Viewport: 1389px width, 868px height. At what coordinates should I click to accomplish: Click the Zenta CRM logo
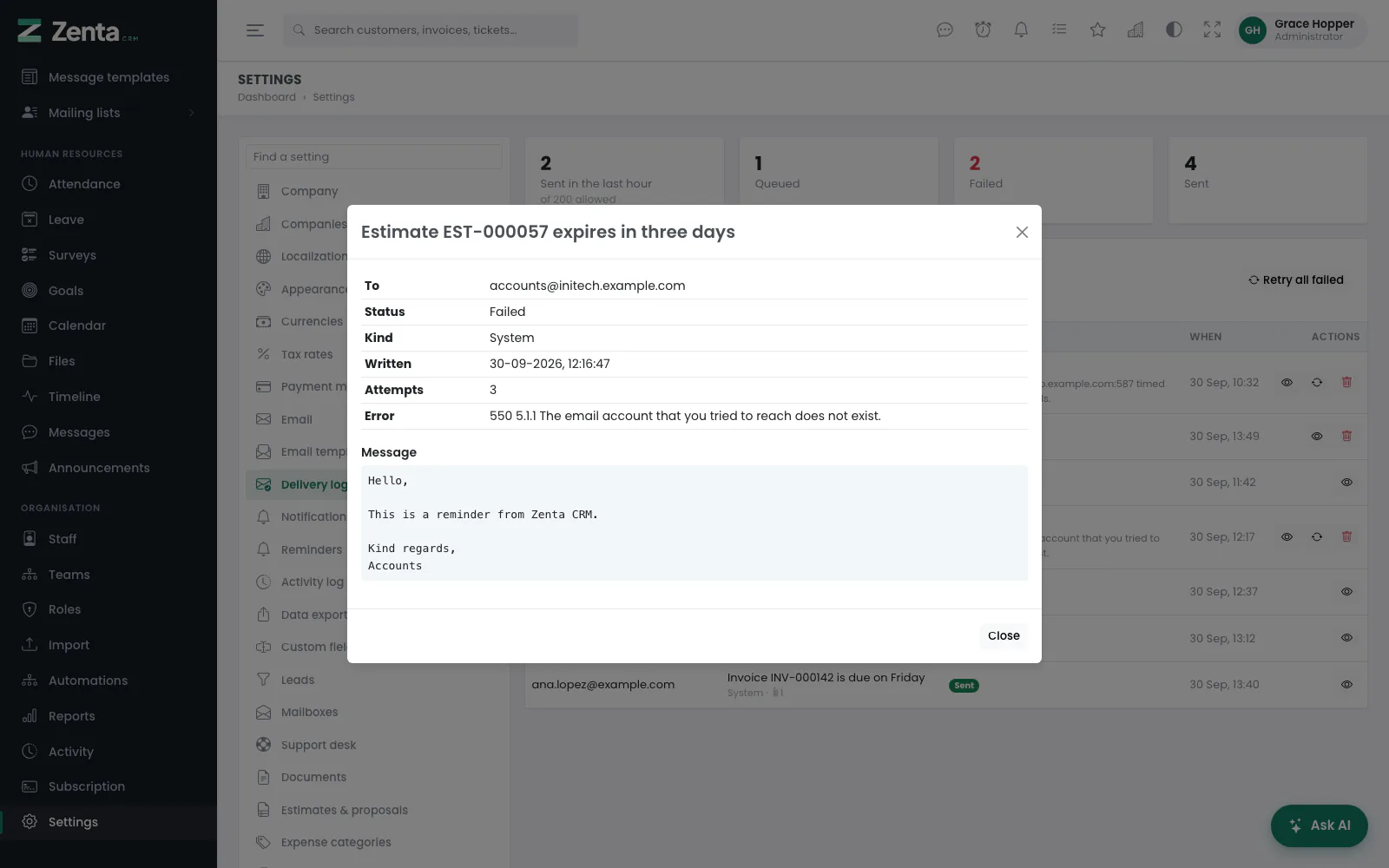78,32
